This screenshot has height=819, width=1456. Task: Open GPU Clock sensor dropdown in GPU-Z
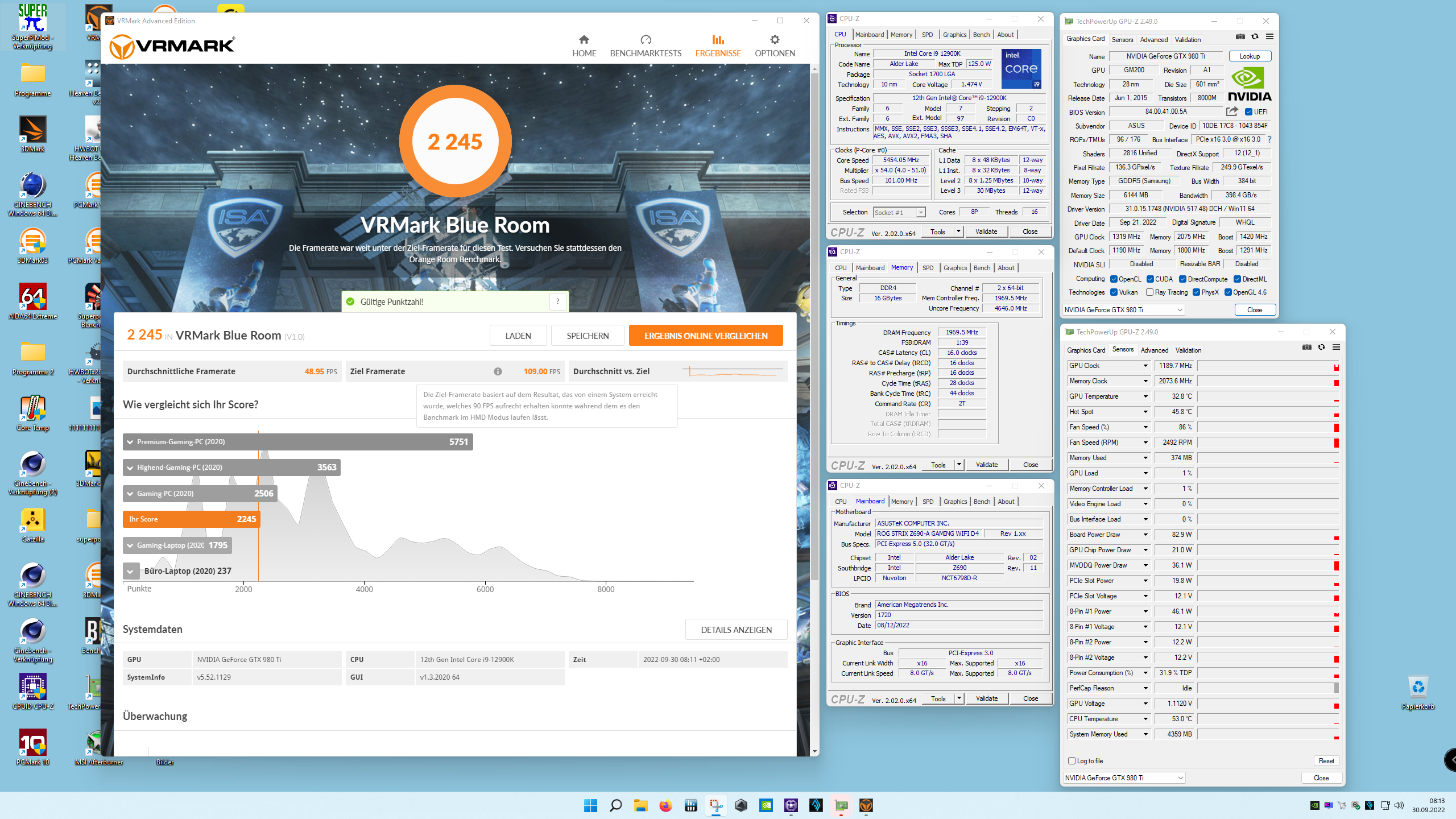pos(1145,366)
